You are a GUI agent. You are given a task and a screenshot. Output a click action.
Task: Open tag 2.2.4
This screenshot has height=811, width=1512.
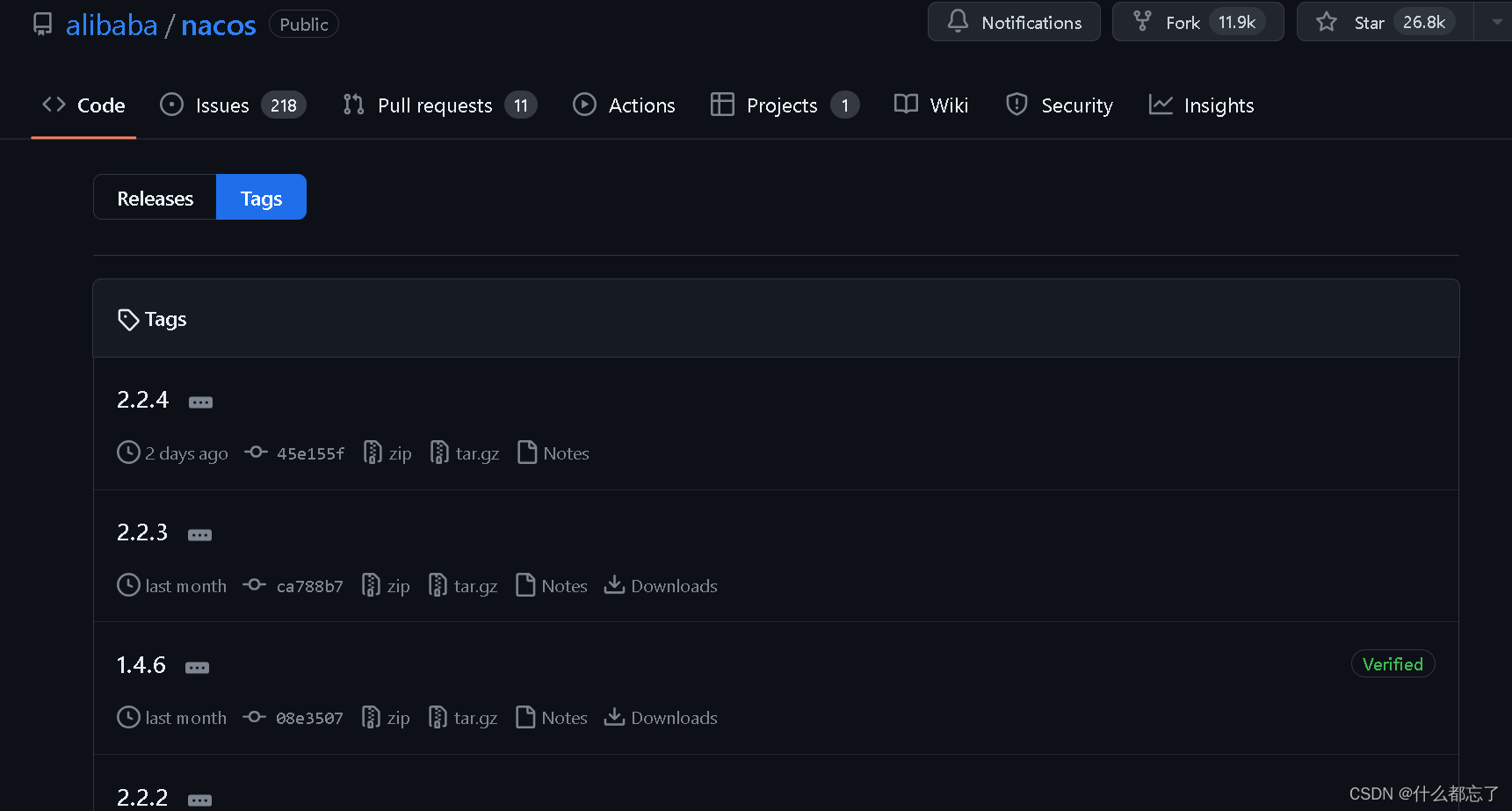[x=142, y=400]
